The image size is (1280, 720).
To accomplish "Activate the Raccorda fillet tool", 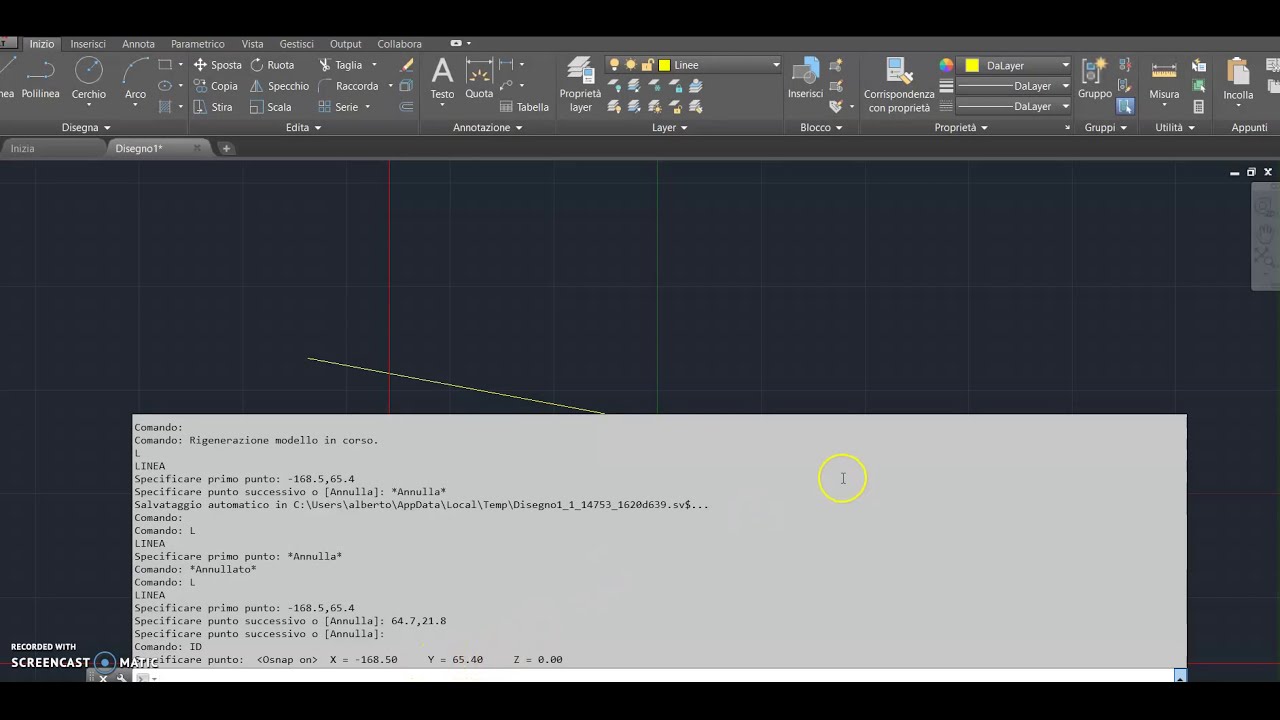I will click(x=348, y=86).
